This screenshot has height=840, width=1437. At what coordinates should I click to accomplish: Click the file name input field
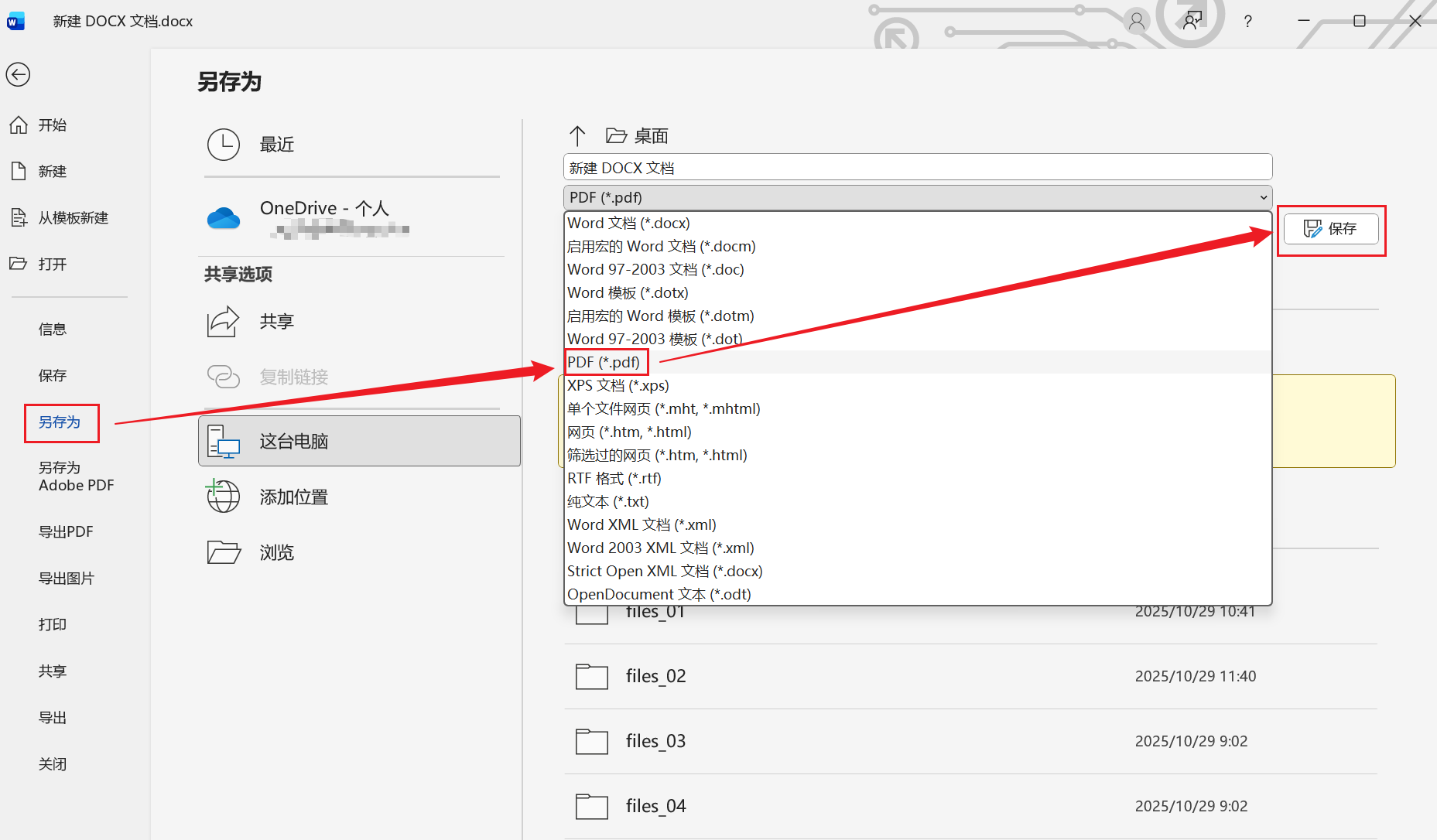click(x=917, y=167)
